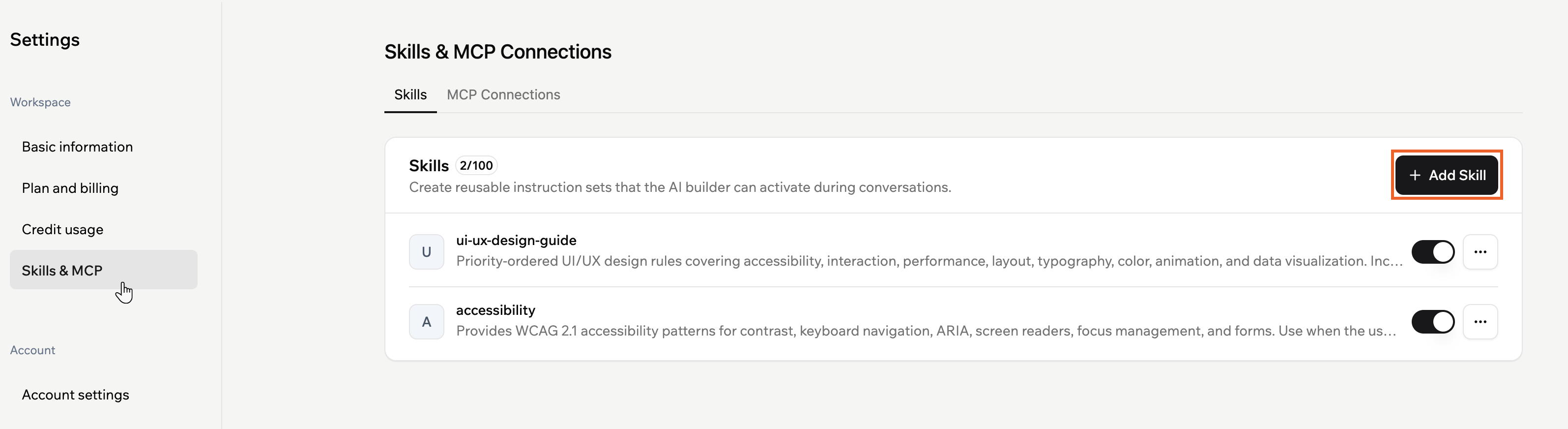Open the ellipsis menu for accessibility skill
This screenshot has width=1568, height=429.
[x=1481, y=322]
